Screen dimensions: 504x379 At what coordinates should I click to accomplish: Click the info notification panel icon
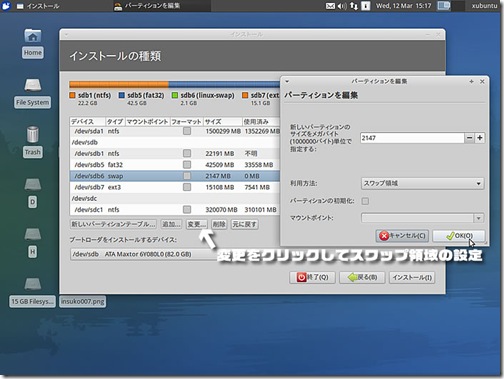[x=366, y=6]
